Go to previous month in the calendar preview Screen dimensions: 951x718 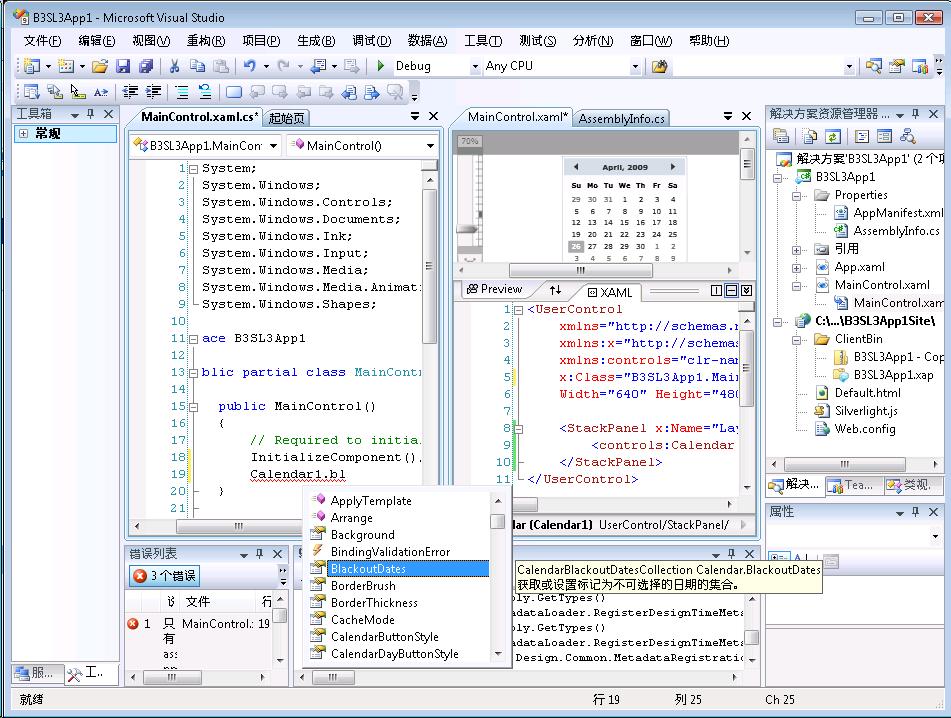click(576, 167)
